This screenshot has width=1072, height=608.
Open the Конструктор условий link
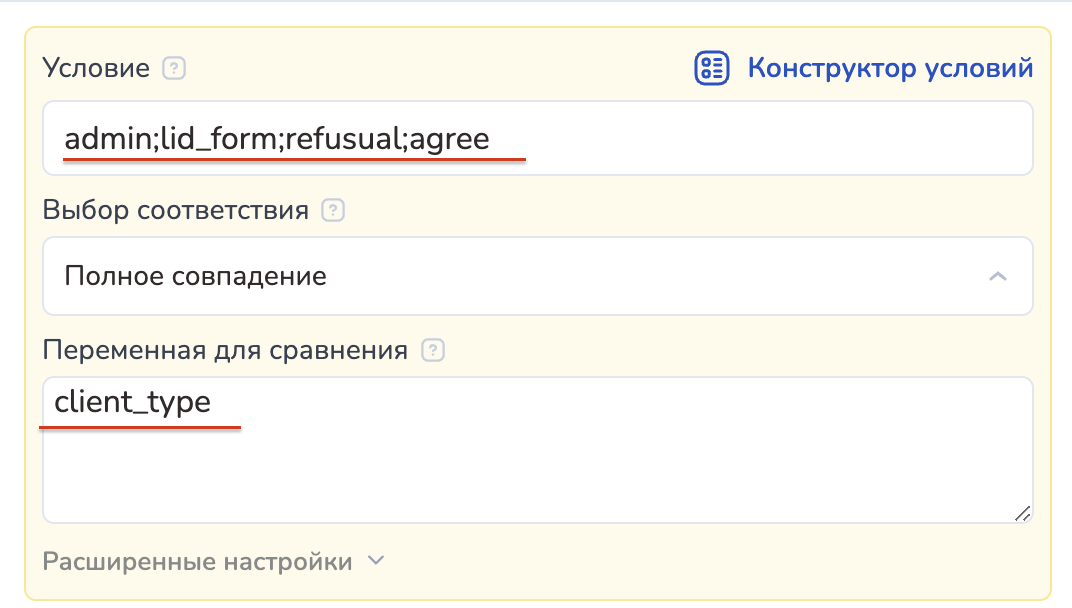(890, 69)
